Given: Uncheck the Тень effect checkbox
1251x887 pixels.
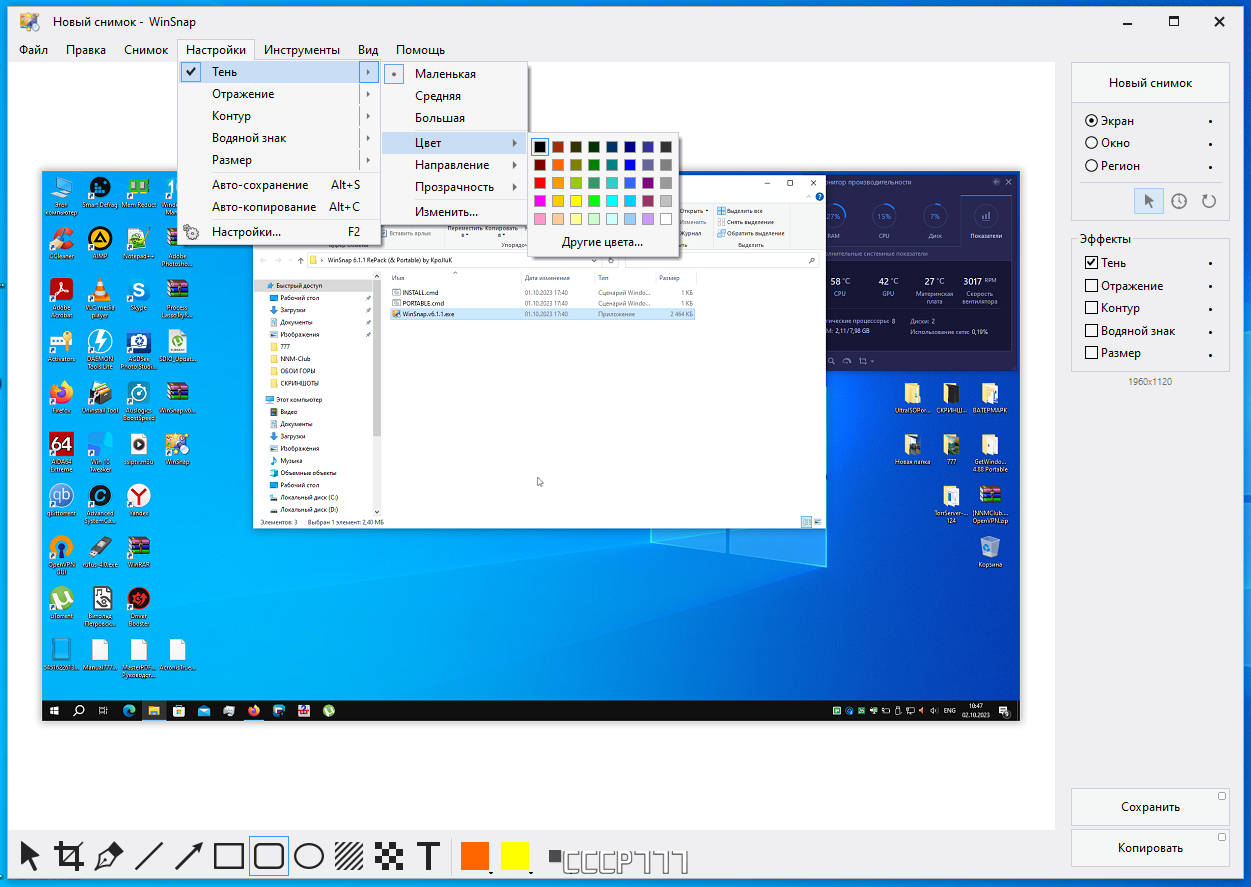Looking at the screenshot, I should (1092, 263).
